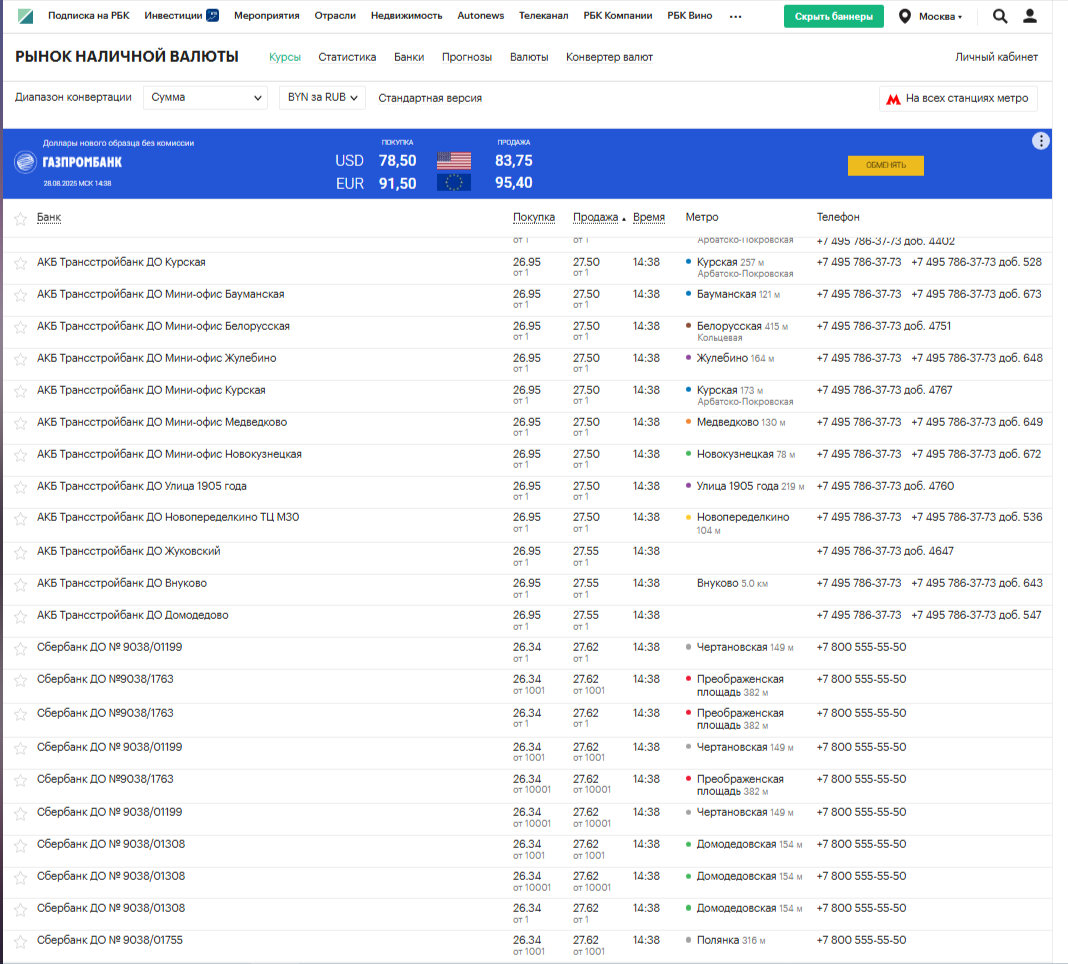Star АКБ Трансстройбанк ДО Курская row
The width and height of the screenshot is (1068, 964).
[x=20, y=264]
